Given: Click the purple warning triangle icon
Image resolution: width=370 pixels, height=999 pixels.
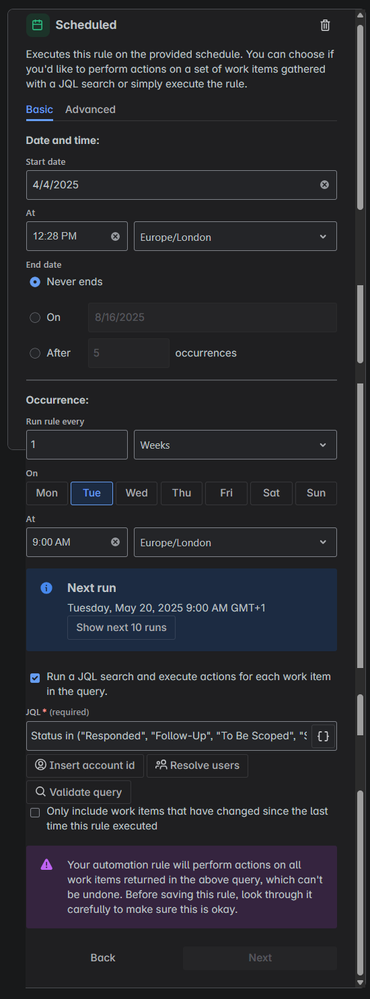Looking at the screenshot, I should point(46,865).
